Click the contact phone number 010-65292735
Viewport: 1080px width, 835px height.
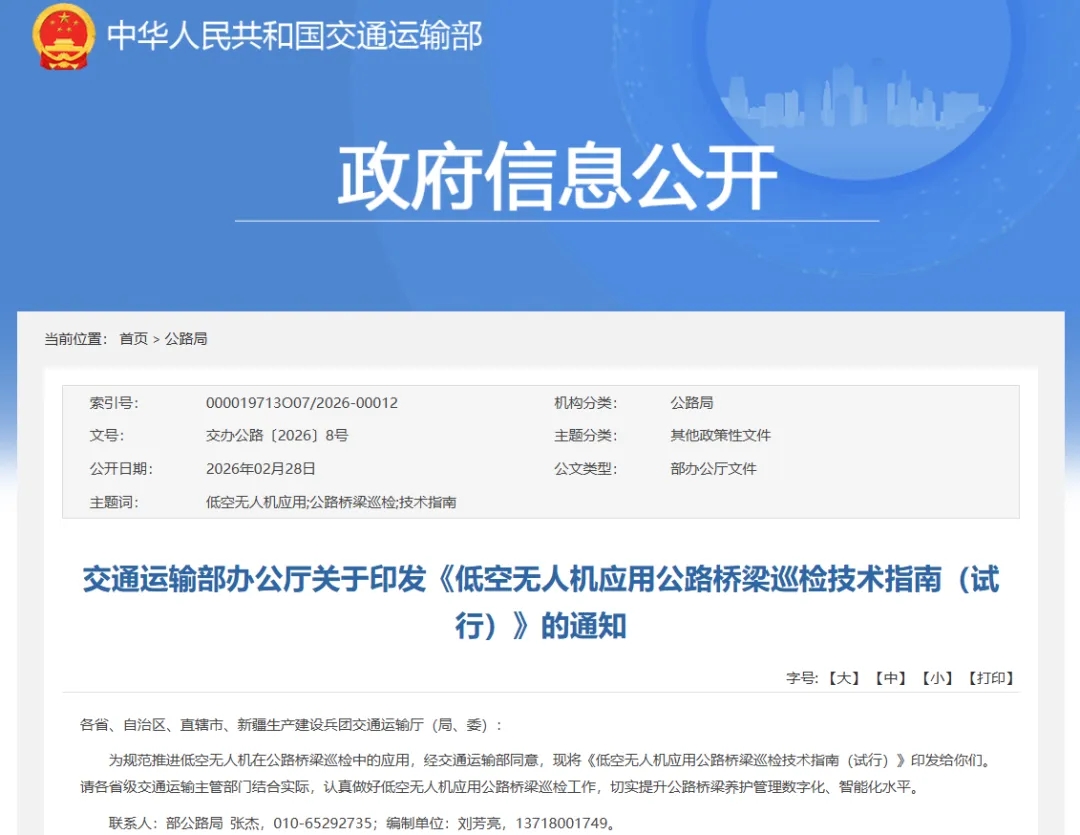point(318,824)
